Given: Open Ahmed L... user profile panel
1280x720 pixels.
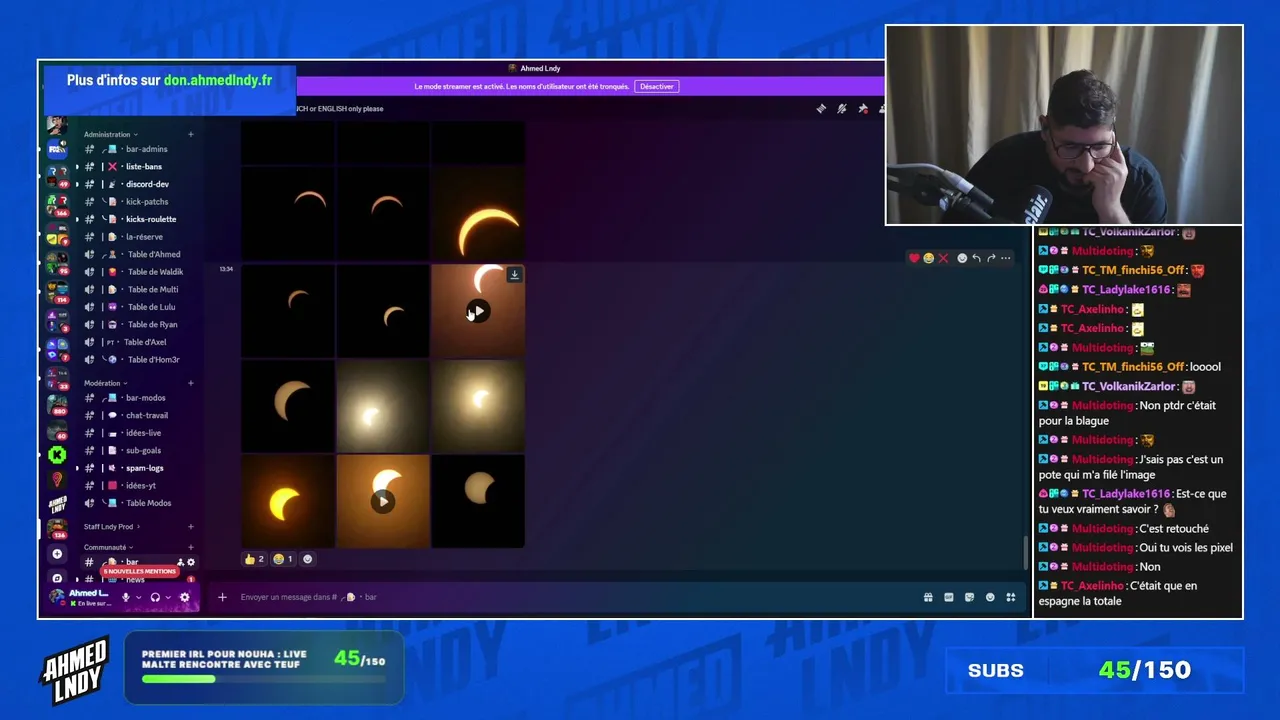Looking at the screenshot, I should tap(80, 597).
